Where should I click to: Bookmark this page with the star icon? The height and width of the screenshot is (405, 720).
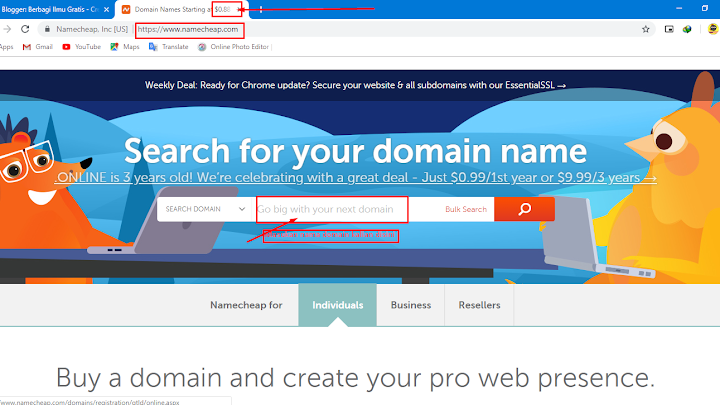(x=646, y=29)
